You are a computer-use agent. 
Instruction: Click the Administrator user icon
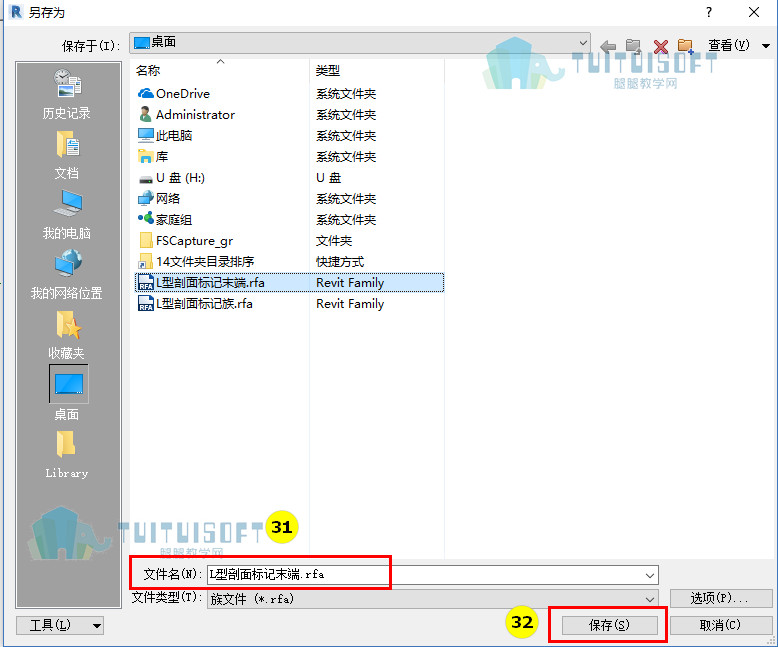145,114
